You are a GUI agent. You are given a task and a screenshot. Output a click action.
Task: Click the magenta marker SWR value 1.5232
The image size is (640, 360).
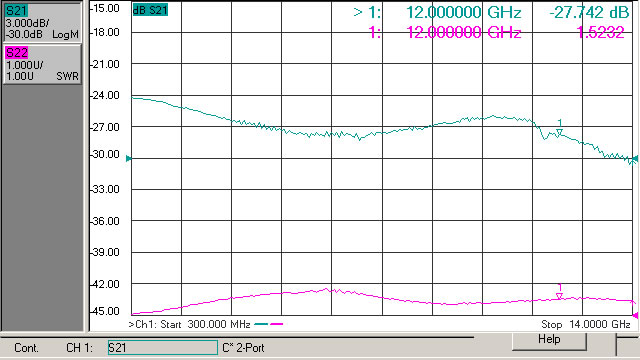[600, 32]
